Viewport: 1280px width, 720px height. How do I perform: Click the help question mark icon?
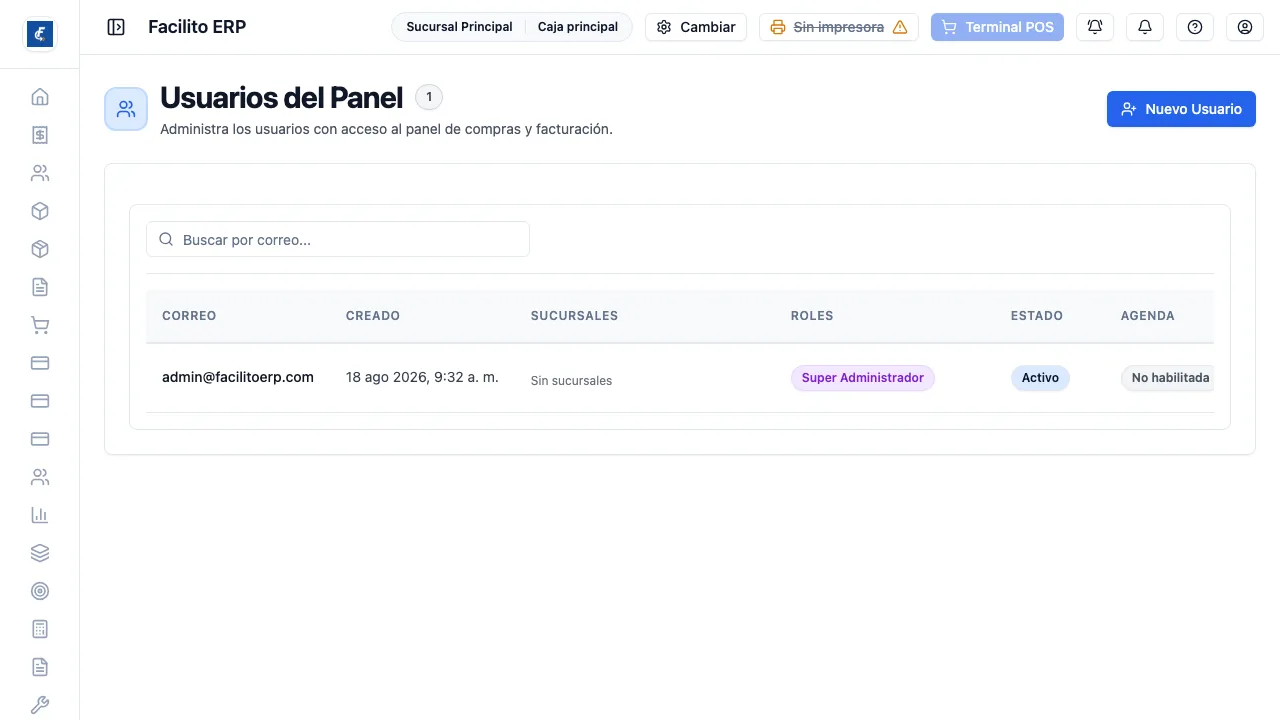pos(1195,27)
